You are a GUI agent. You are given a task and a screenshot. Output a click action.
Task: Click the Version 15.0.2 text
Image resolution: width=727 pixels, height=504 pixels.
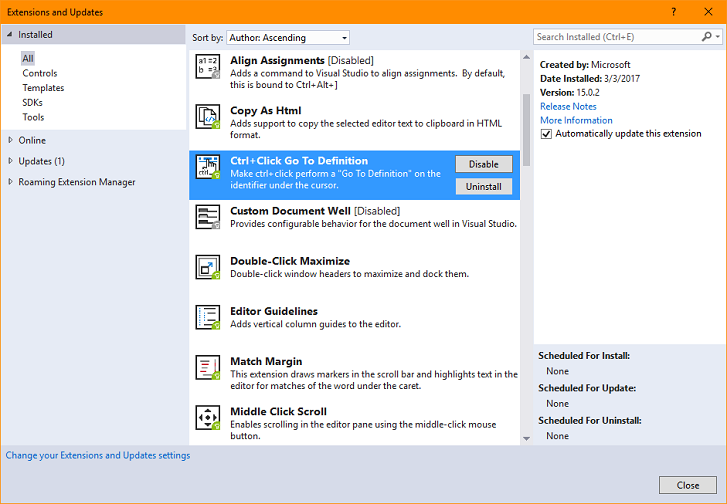(x=569, y=92)
